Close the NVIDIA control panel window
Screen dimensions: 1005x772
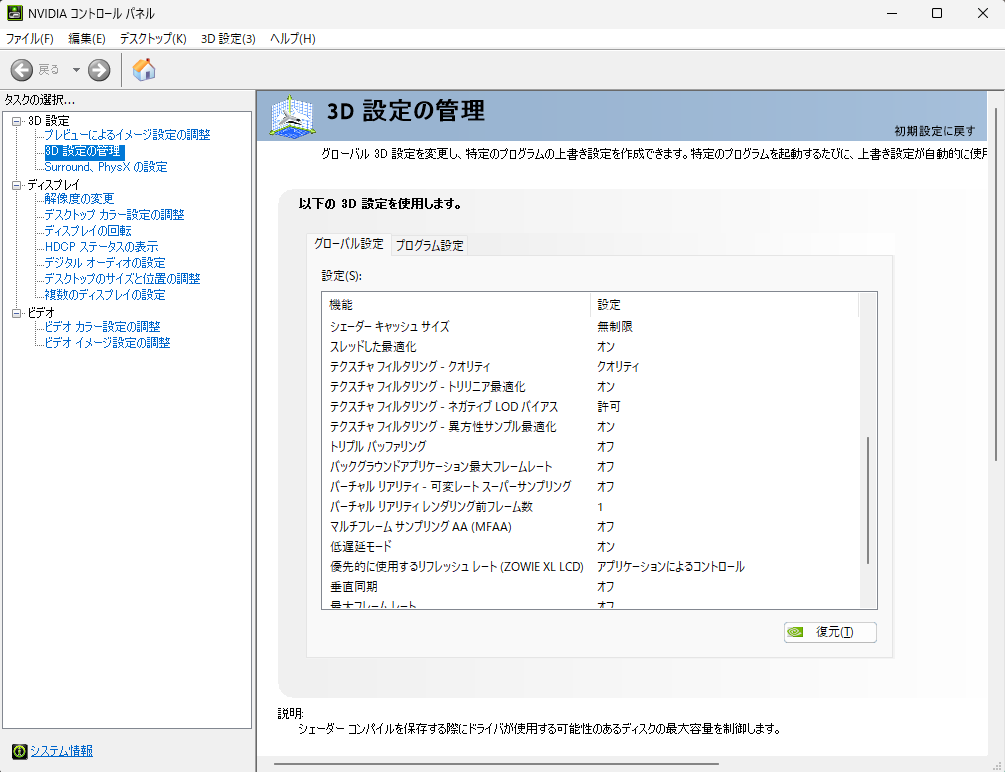coord(982,13)
